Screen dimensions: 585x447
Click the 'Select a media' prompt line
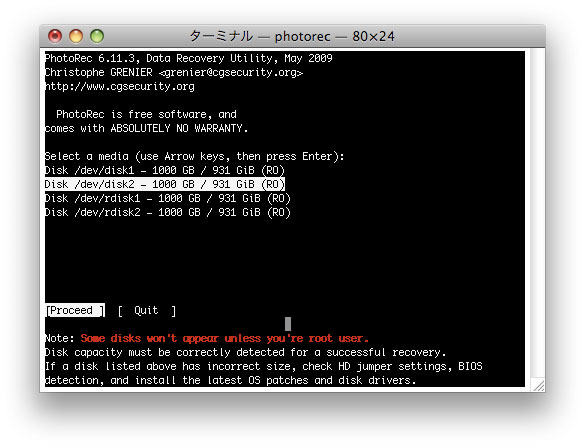(x=194, y=156)
